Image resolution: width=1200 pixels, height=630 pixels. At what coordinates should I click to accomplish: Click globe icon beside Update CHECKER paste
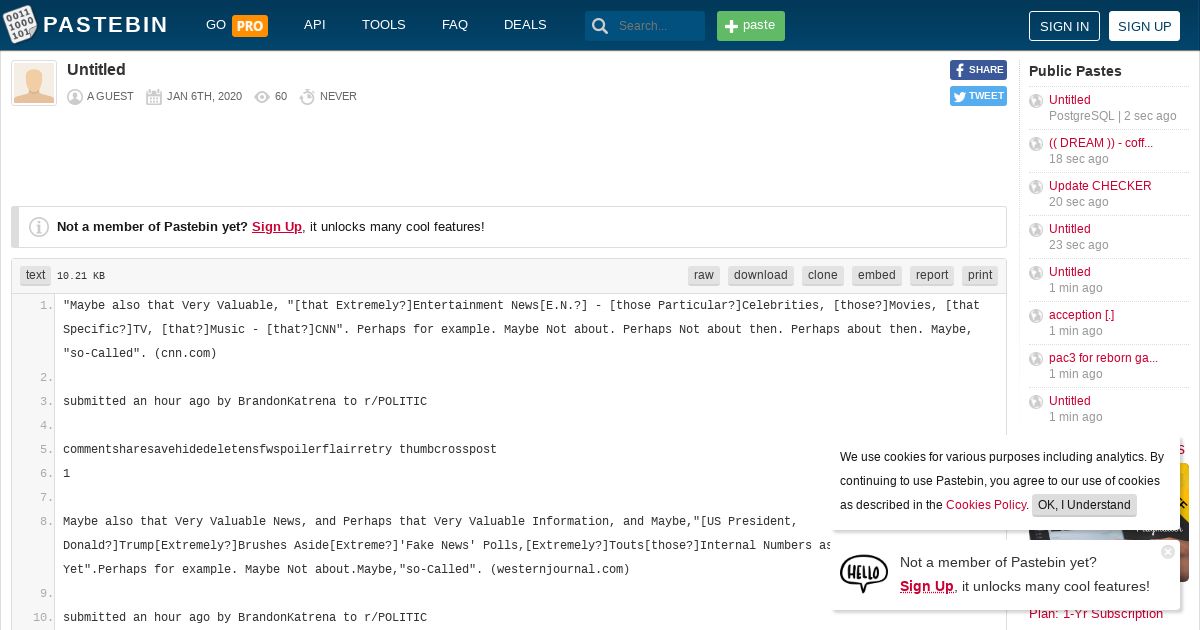pos(1036,187)
